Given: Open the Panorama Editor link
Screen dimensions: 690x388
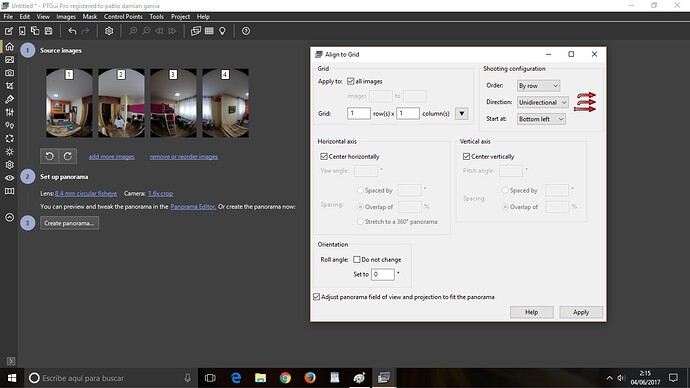Looking at the screenshot, I should point(193,207).
